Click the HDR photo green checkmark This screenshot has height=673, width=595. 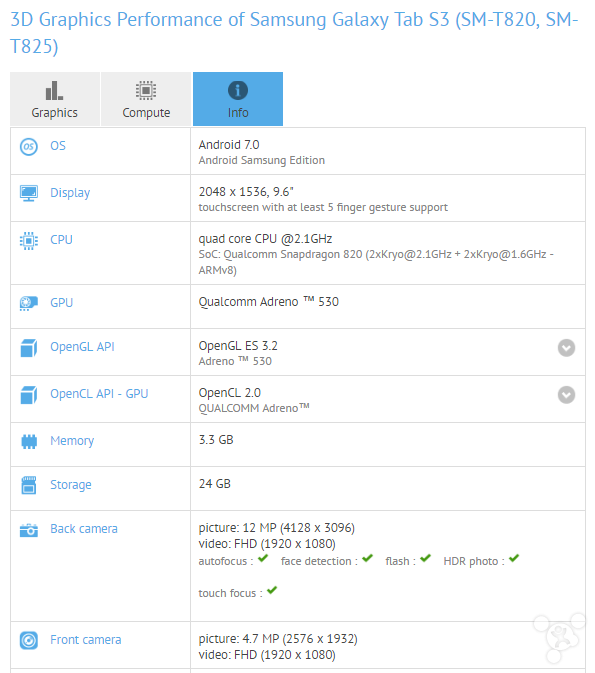[x=514, y=558]
